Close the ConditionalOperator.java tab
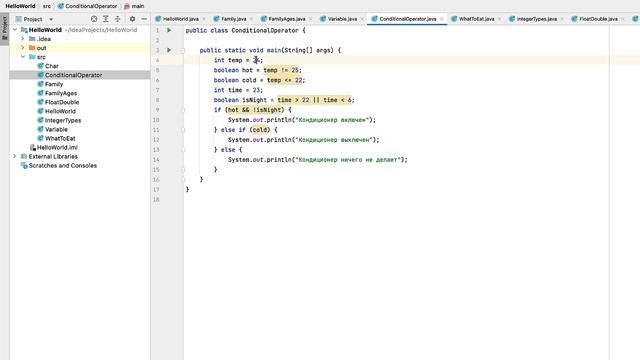The height and width of the screenshot is (360, 640). click(441, 19)
